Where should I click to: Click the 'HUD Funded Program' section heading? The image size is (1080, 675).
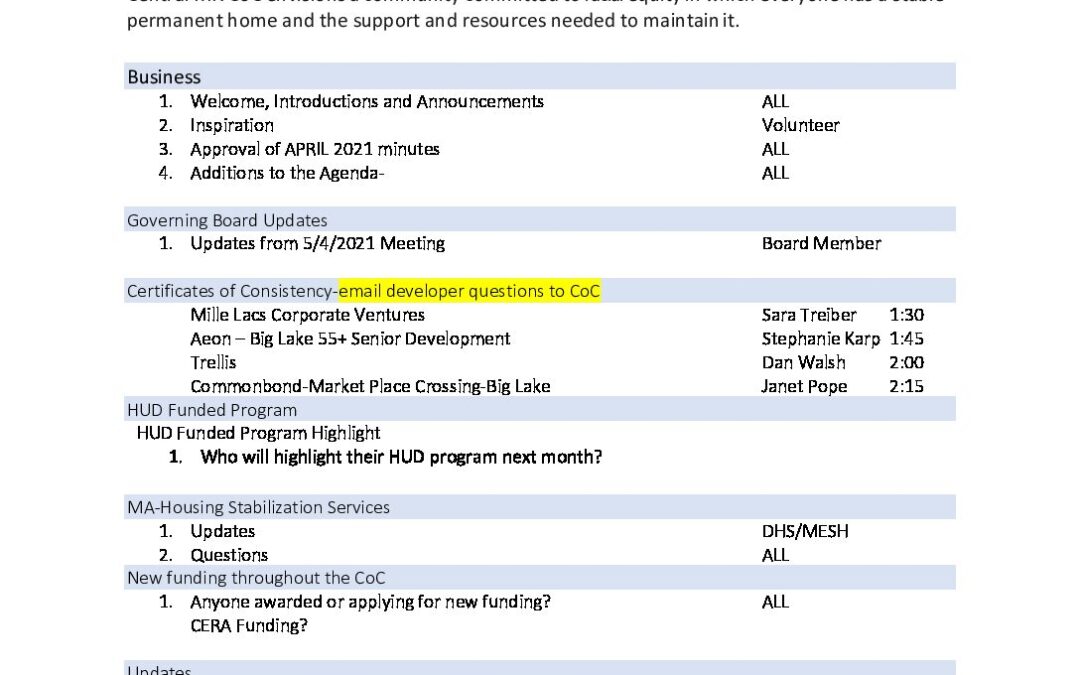211,410
